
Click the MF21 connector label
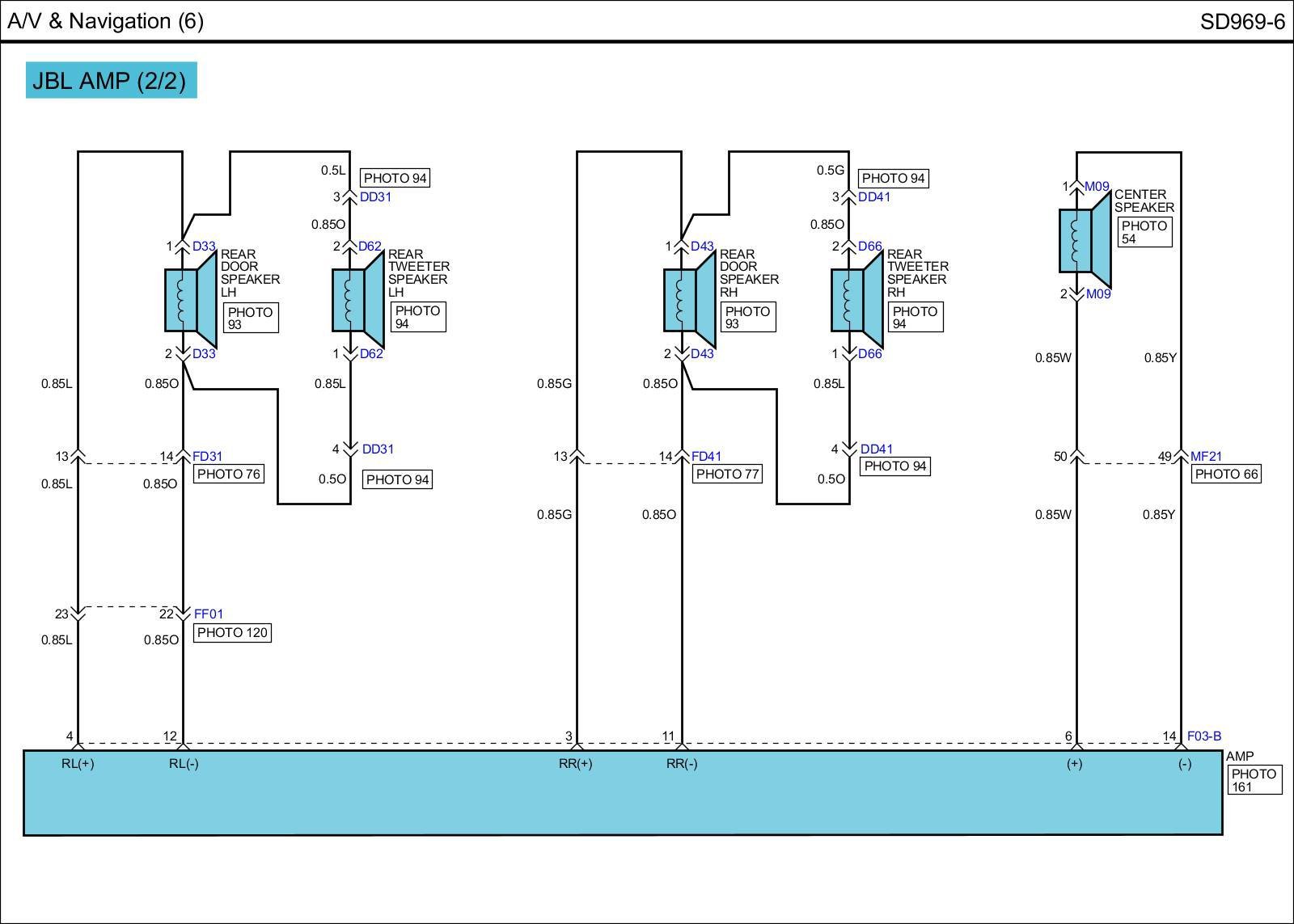click(1206, 457)
